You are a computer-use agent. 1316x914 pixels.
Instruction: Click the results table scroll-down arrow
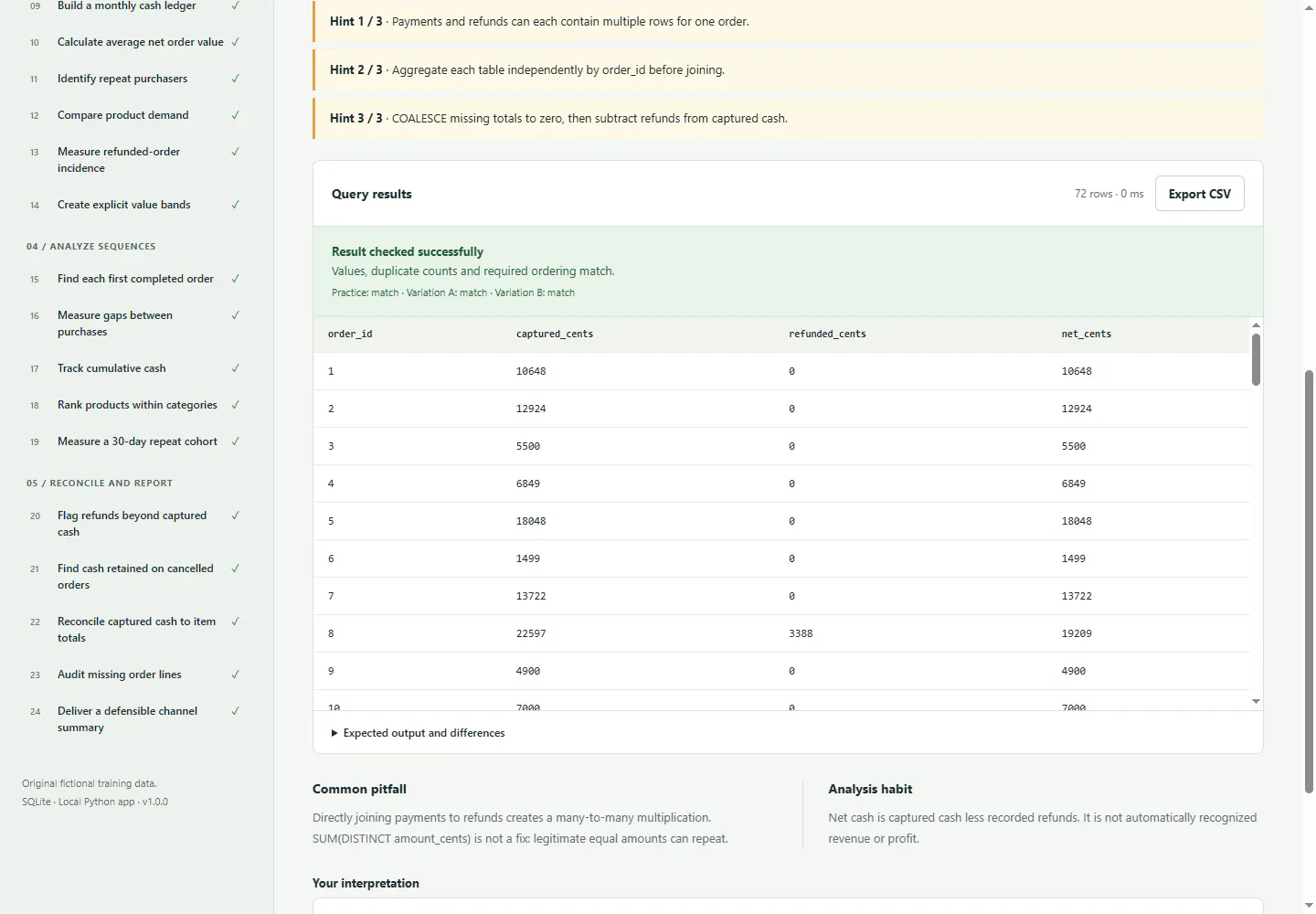1256,701
